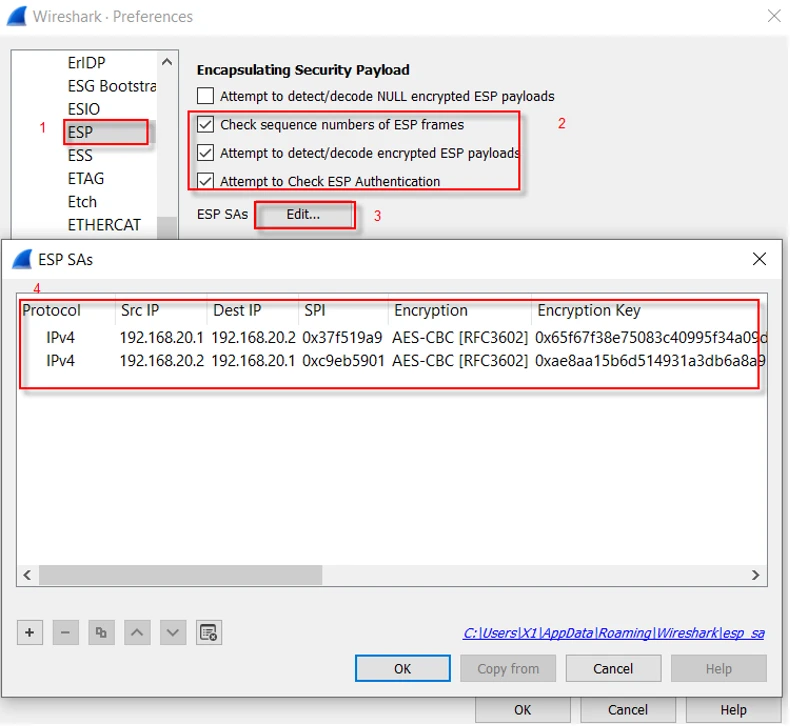Move the selected entry down

[x=172, y=632]
